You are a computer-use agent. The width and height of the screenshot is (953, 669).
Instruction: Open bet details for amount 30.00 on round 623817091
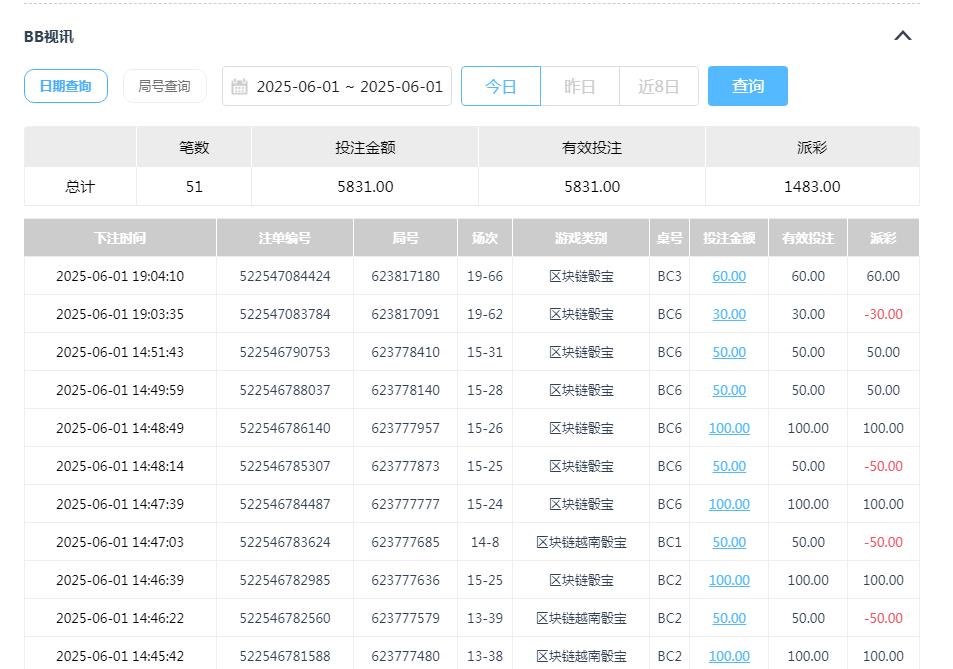(728, 314)
